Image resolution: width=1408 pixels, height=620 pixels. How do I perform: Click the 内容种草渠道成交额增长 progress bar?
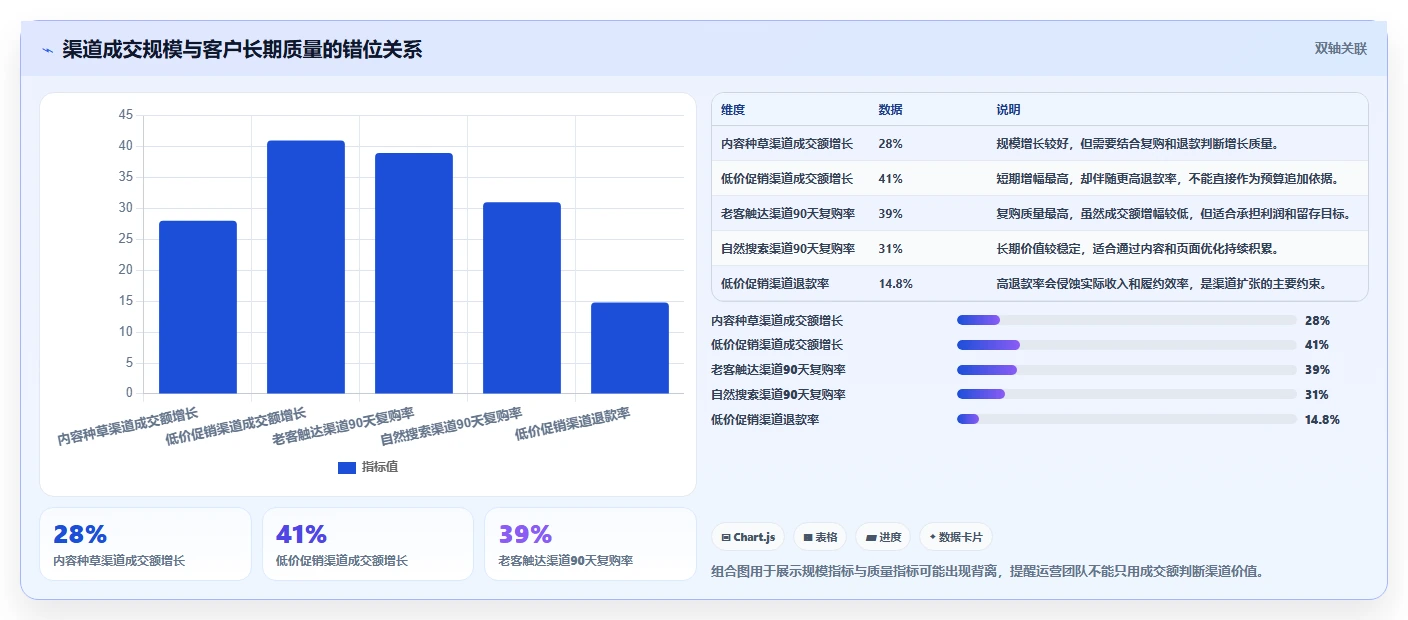pos(1127,320)
